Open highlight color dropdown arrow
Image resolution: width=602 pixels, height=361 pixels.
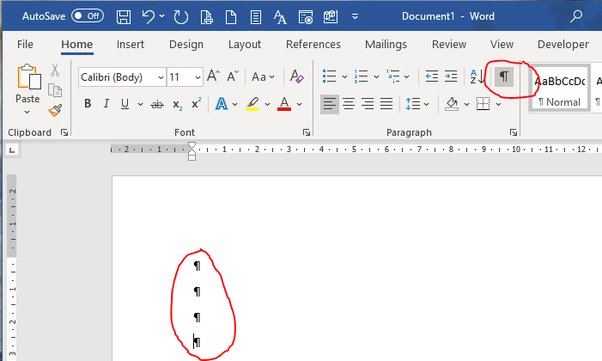click(x=268, y=104)
